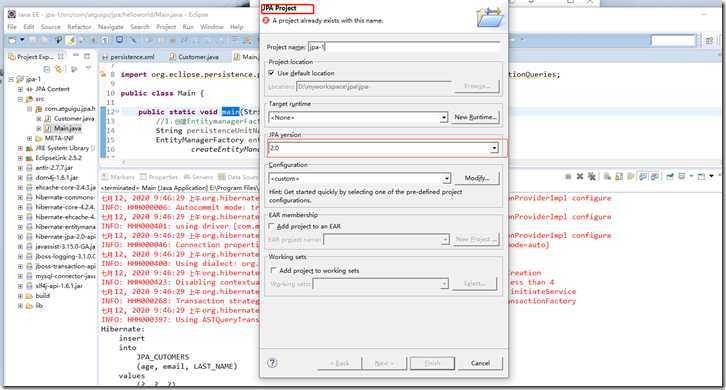Click the Project name input field

pyautogui.click(x=404, y=47)
